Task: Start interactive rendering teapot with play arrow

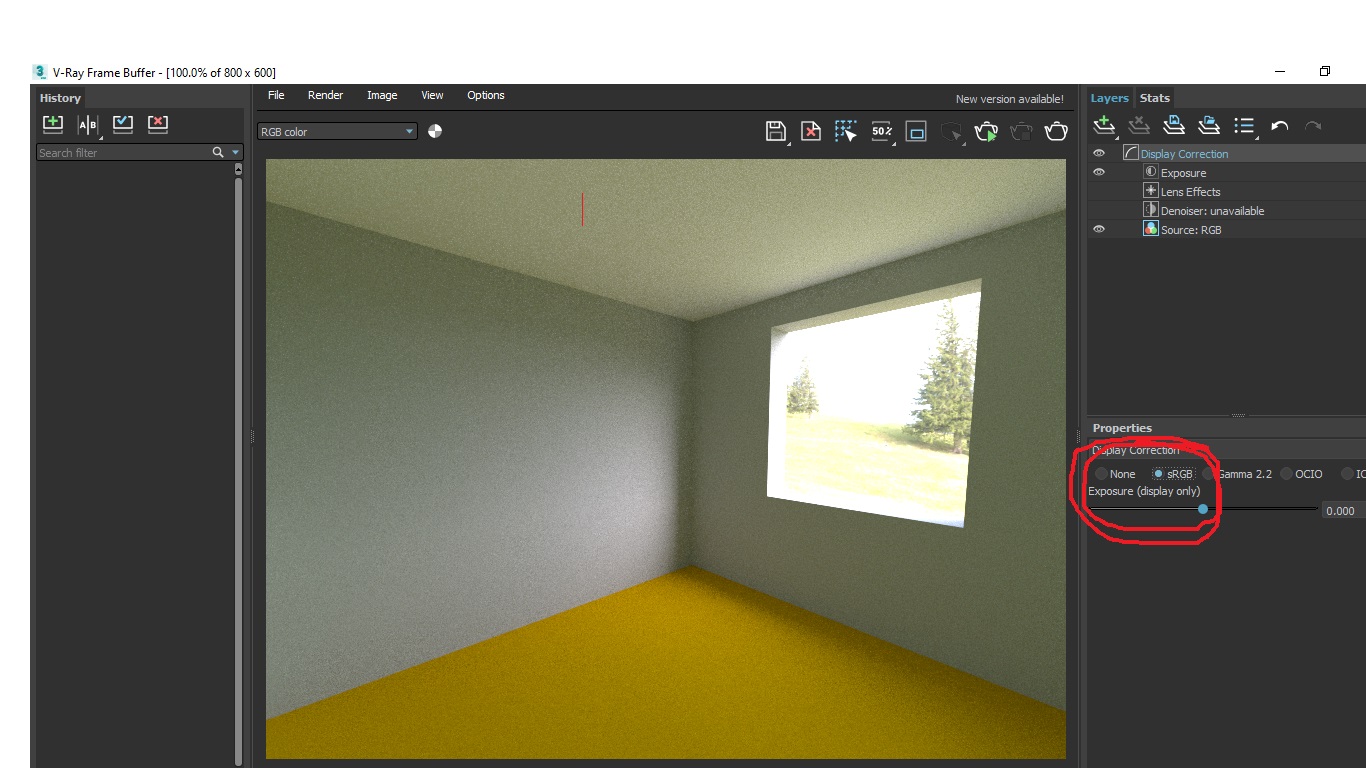Action: (986, 131)
